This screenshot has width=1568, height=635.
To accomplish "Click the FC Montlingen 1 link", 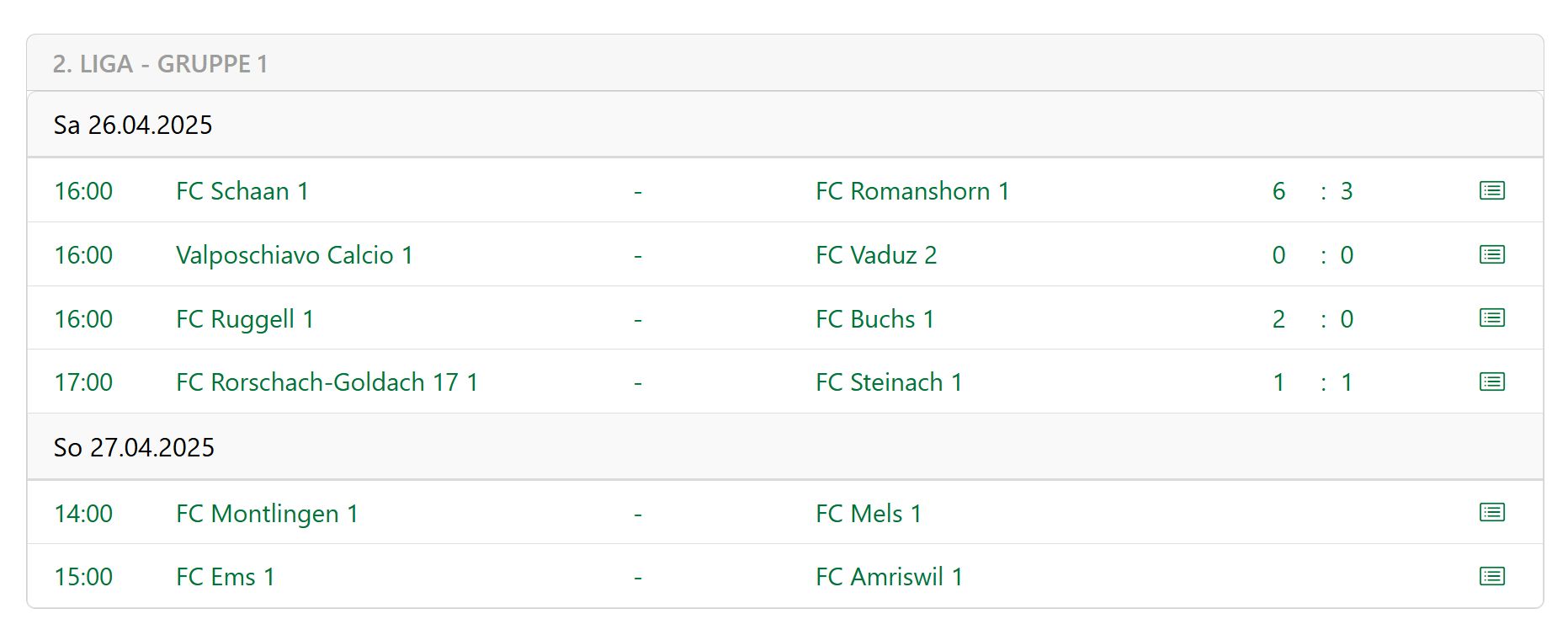I will click(268, 514).
